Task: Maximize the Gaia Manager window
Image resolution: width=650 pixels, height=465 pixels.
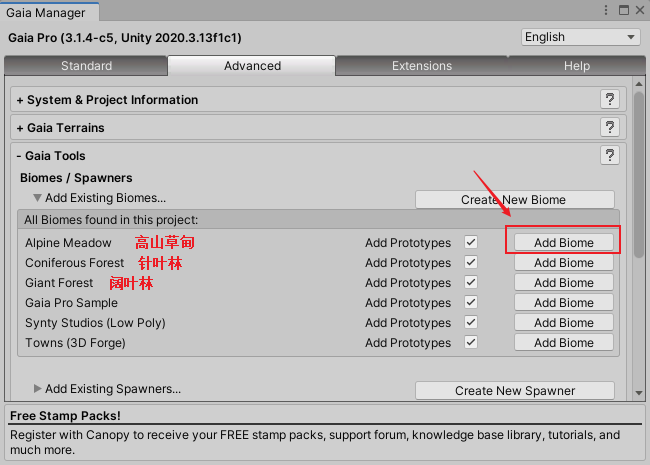Action: point(623,10)
